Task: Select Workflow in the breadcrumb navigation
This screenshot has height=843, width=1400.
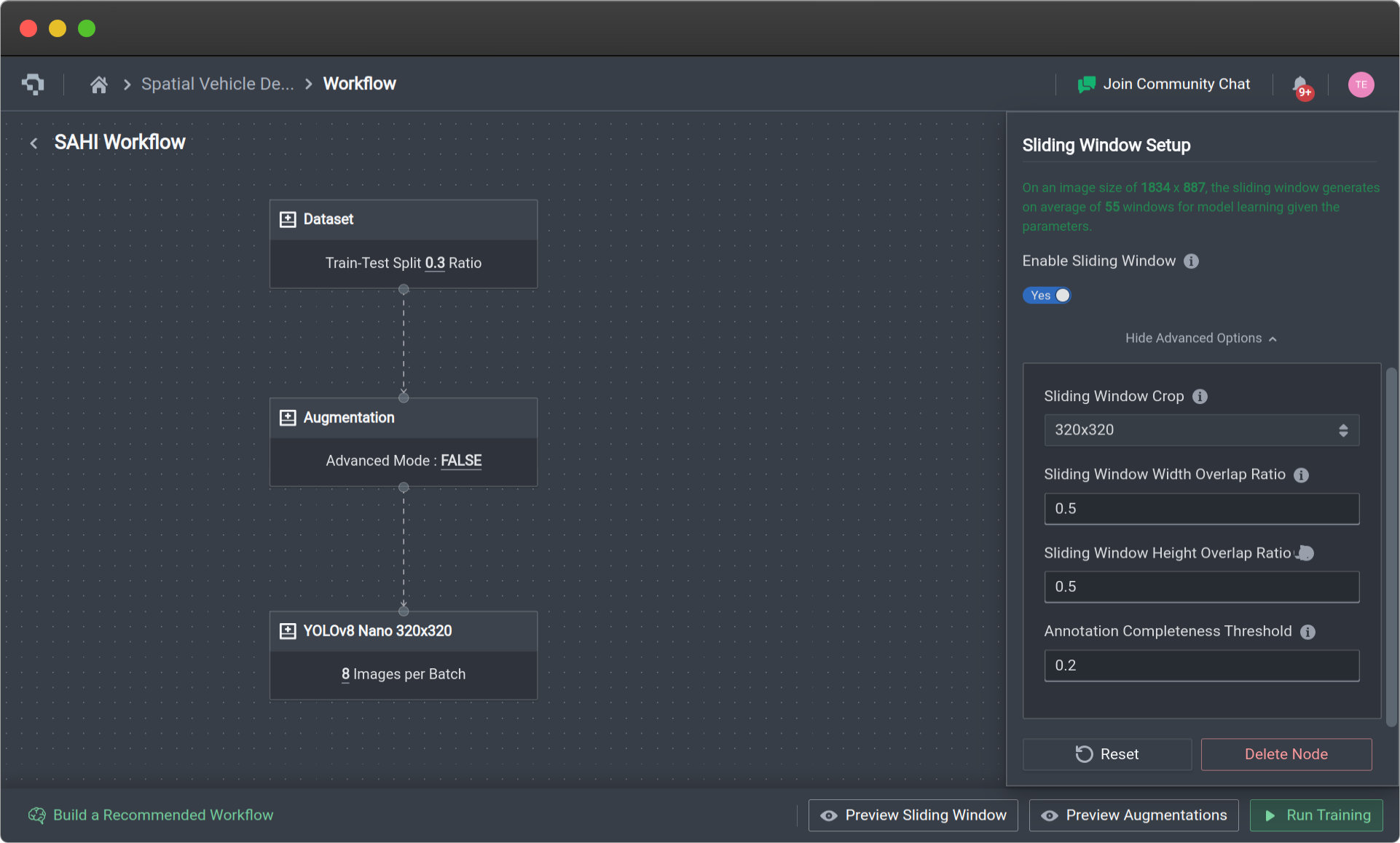Action: (x=359, y=84)
